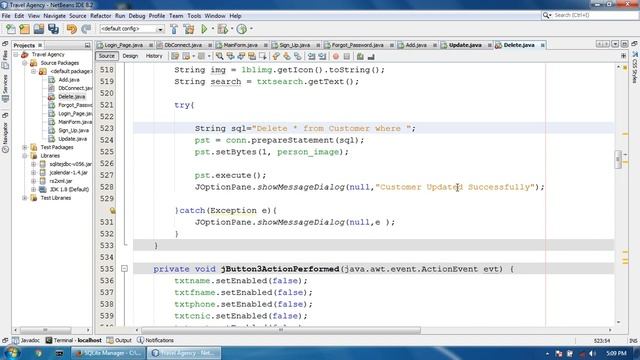The image size is (640, 360).
Task: Run the project with the green arrow
Action: (204, 29)
